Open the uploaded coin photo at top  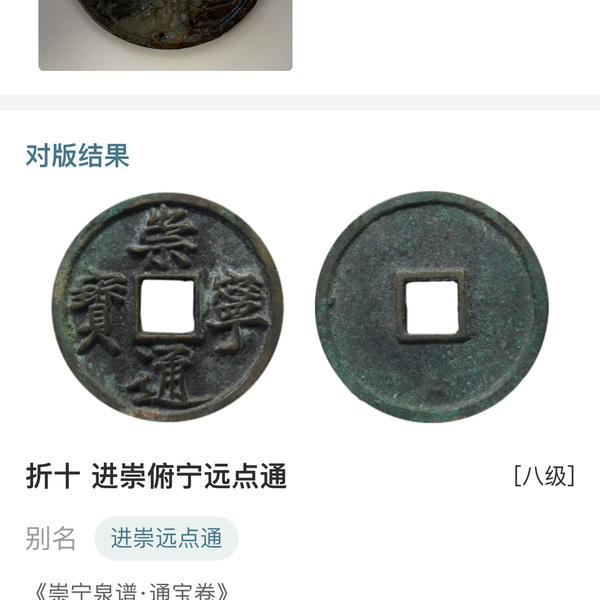[x=165, y=35]
